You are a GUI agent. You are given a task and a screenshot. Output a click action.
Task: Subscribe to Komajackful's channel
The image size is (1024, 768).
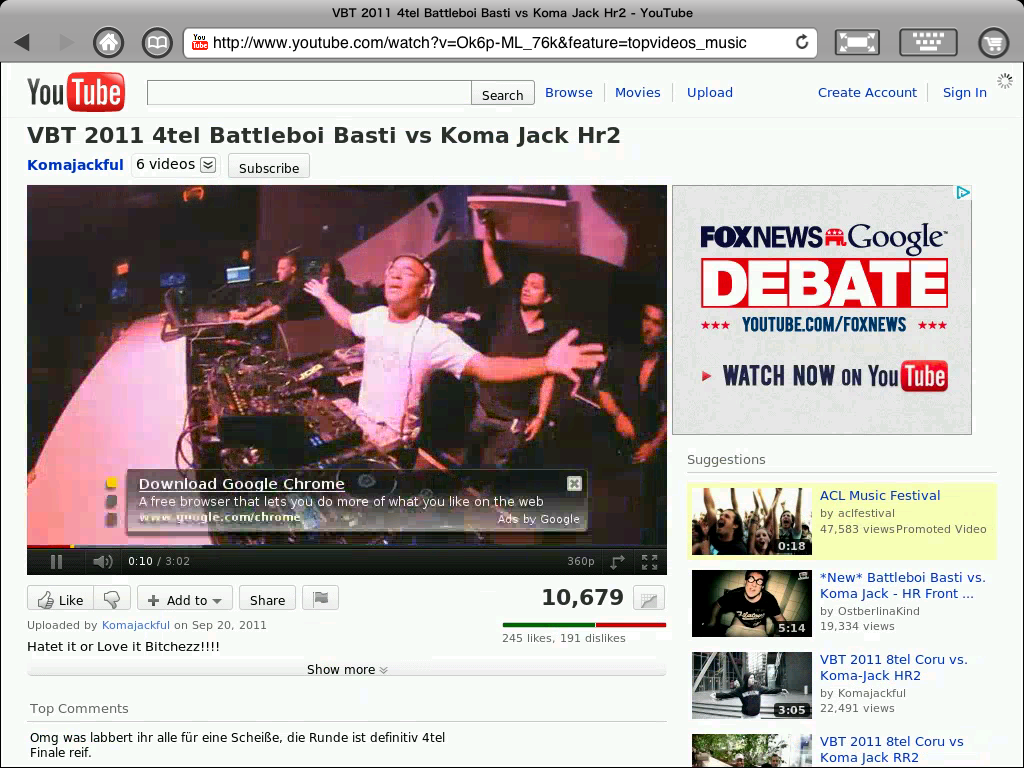(268, 167)
